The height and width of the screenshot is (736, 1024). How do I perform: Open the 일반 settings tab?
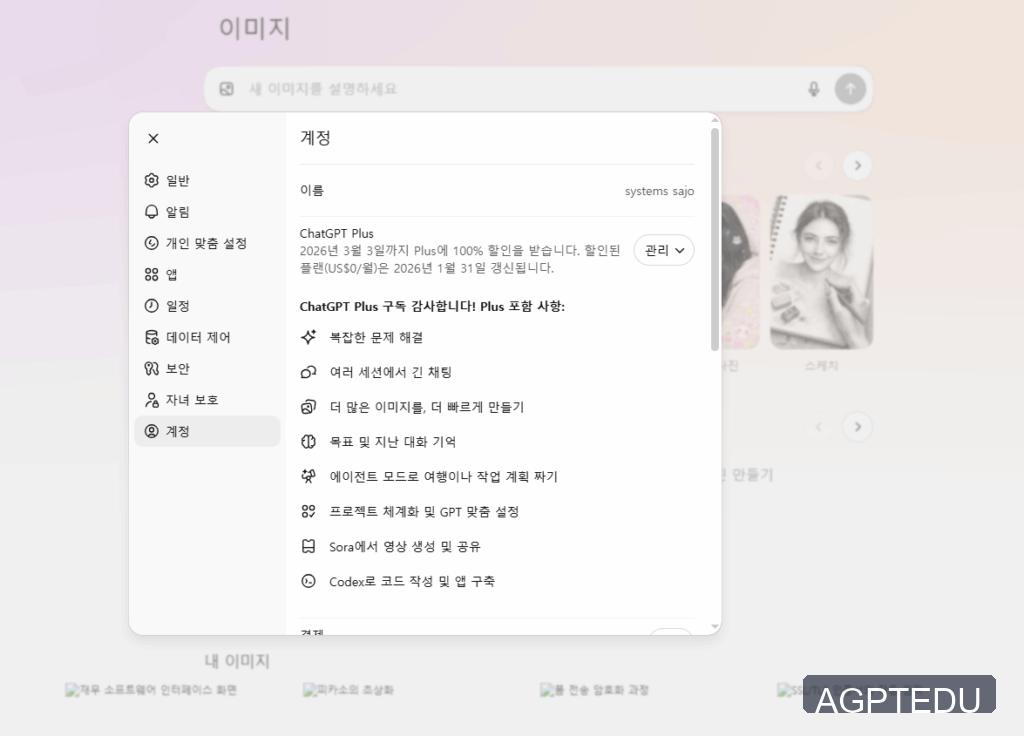coord(207,180)
